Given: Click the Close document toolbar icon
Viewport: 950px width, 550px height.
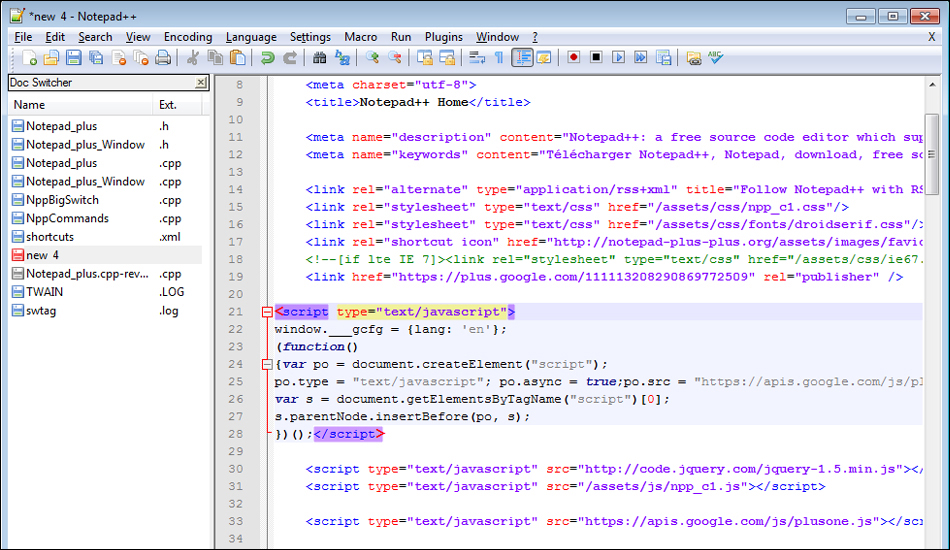Looking at the screenshot, I should pos(119,58).
